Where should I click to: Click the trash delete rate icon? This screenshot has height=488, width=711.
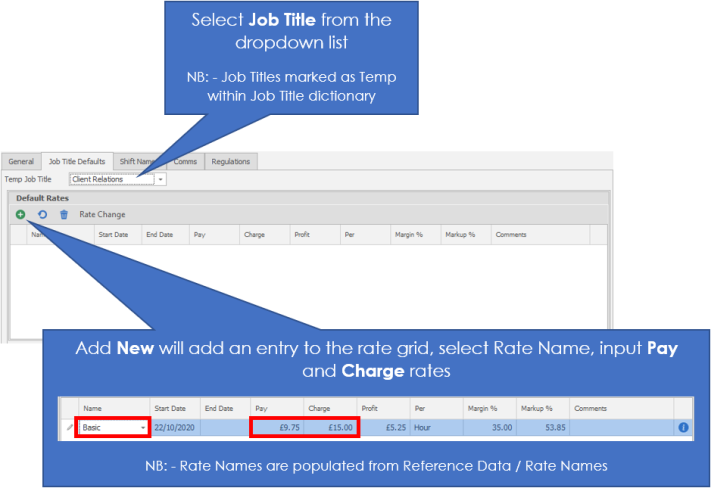tap(64, 214)
